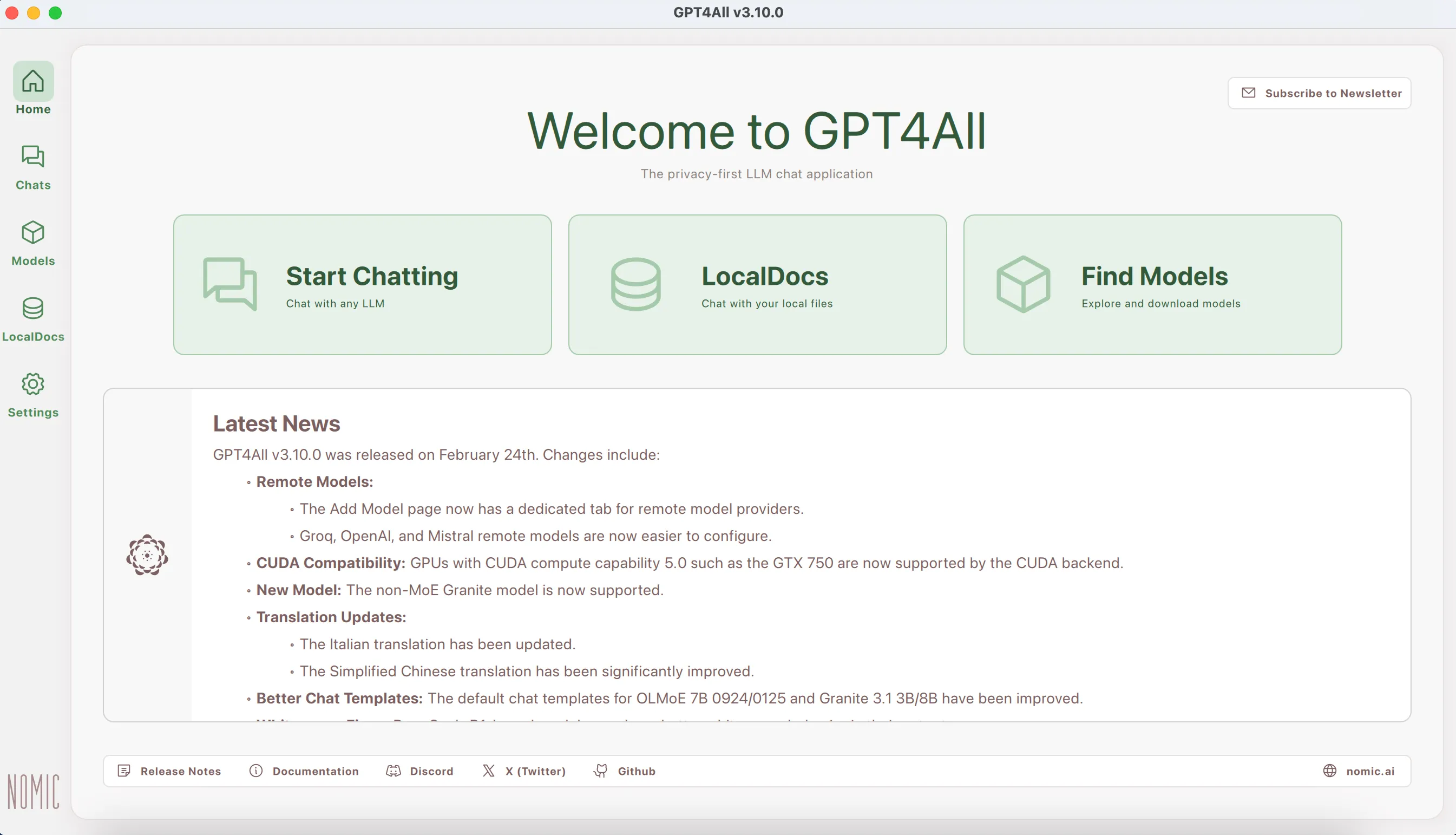Open the LocalDocs database sidebar icon

32,308
